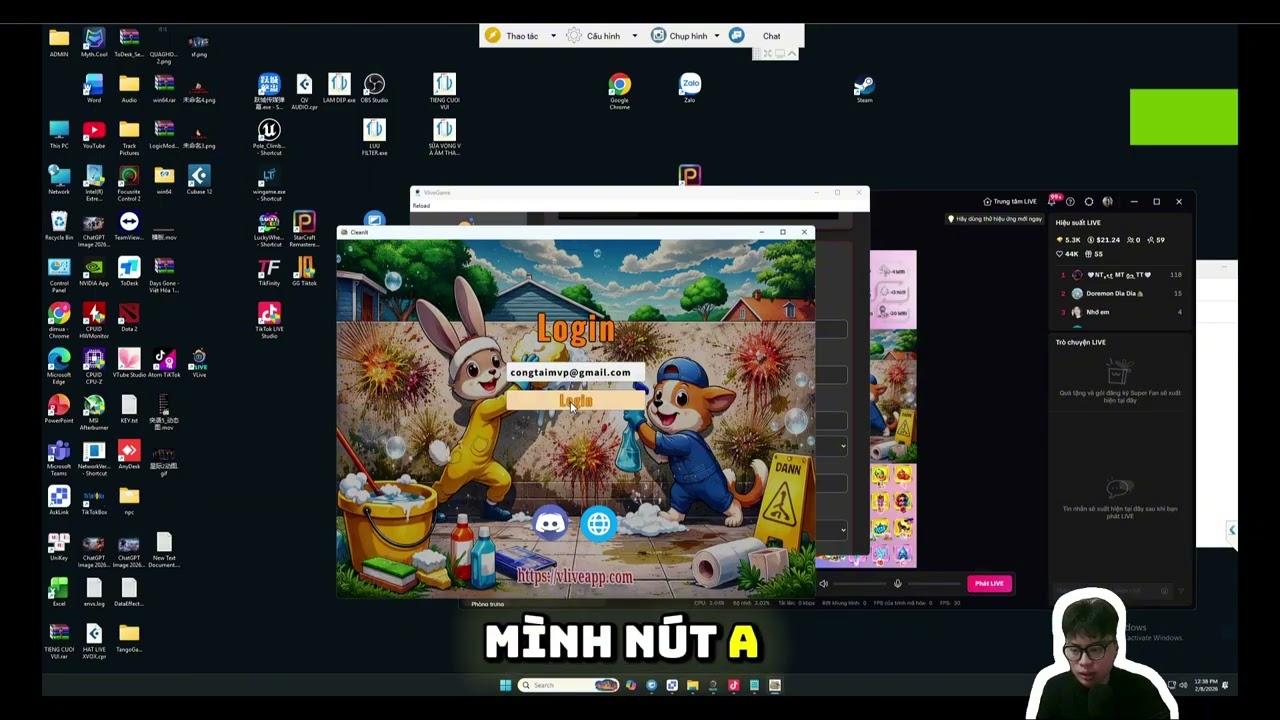1280x720 pixels.
Task: Open the settings icon in TikTok LIVE Studio
Action: tap(1089, 202)
